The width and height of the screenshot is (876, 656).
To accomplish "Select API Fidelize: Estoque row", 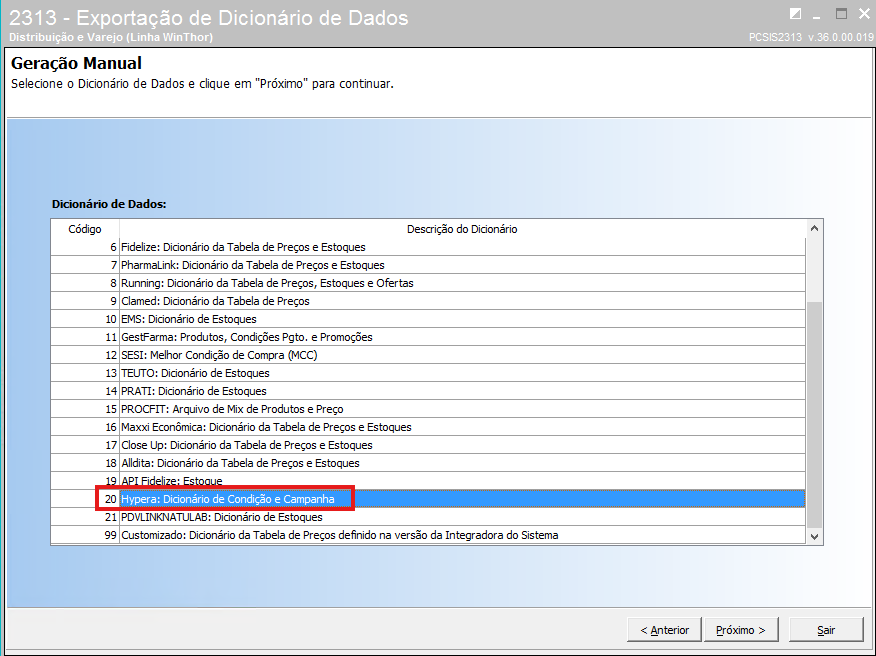I will pos(428,481).
